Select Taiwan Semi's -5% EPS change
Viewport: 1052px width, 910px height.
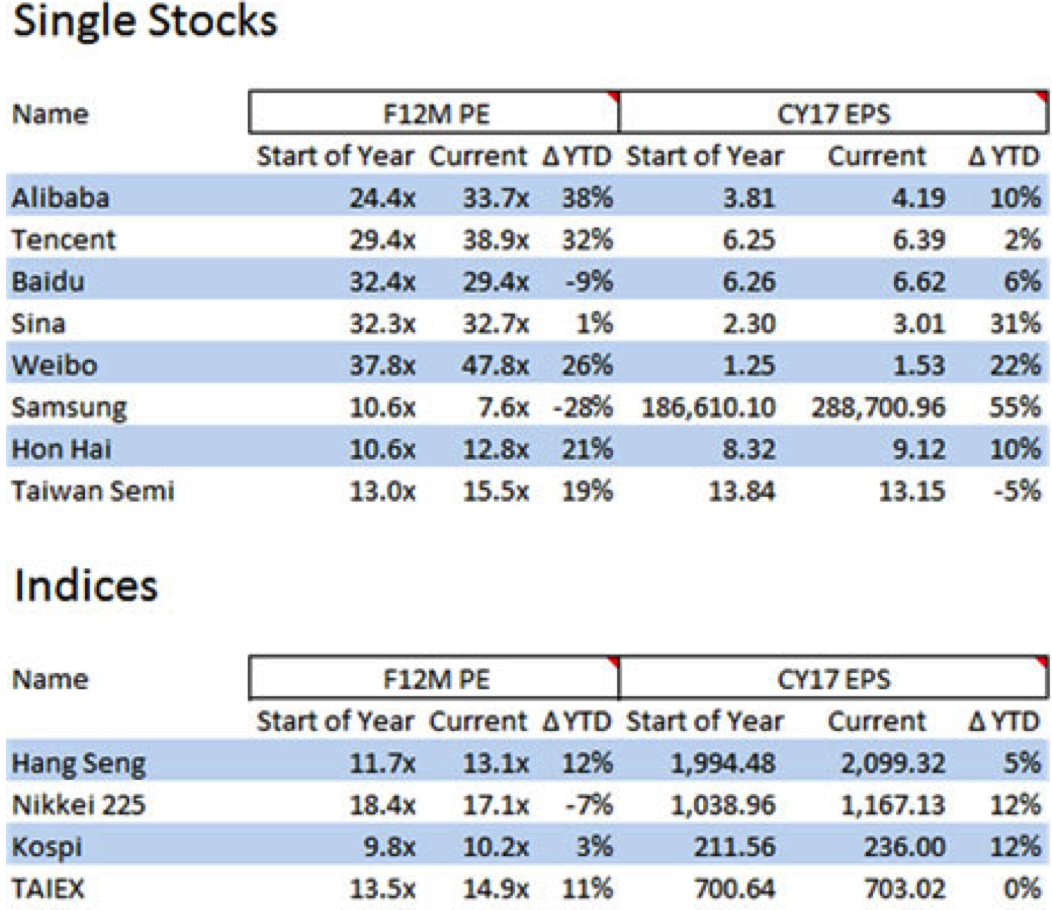pos(1018,492)
